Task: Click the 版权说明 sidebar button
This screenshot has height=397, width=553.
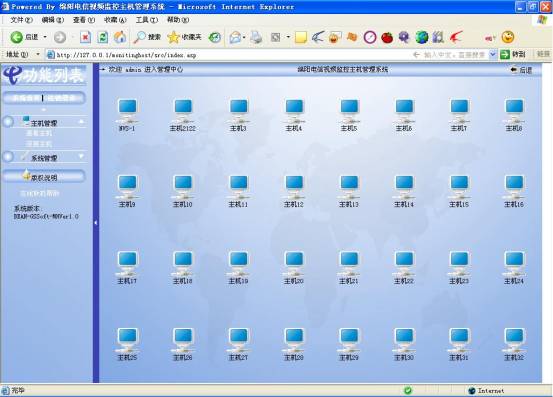Action: pyautogui.click(x=44, y=176)
